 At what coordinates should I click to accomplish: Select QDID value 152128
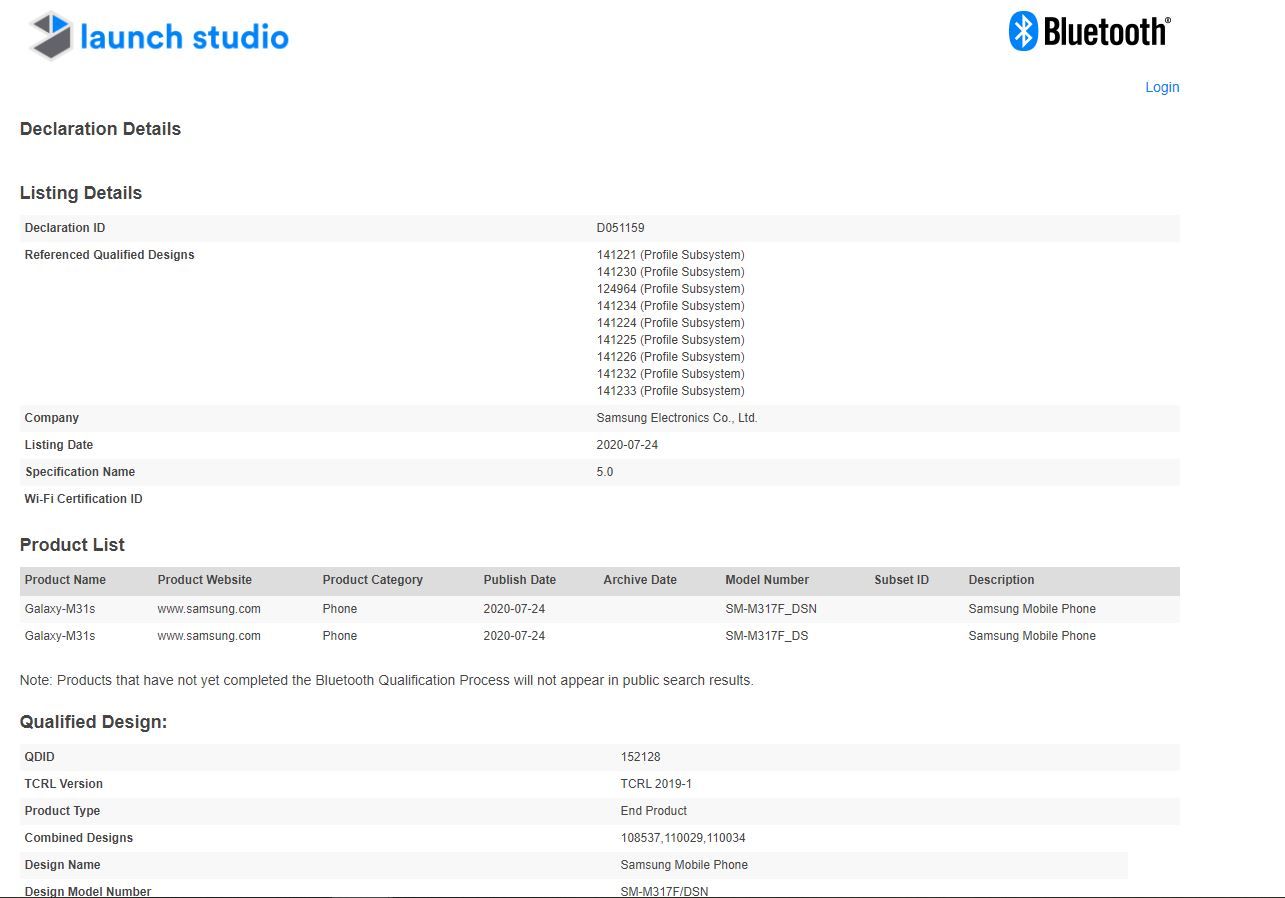(x=641, y=757)
